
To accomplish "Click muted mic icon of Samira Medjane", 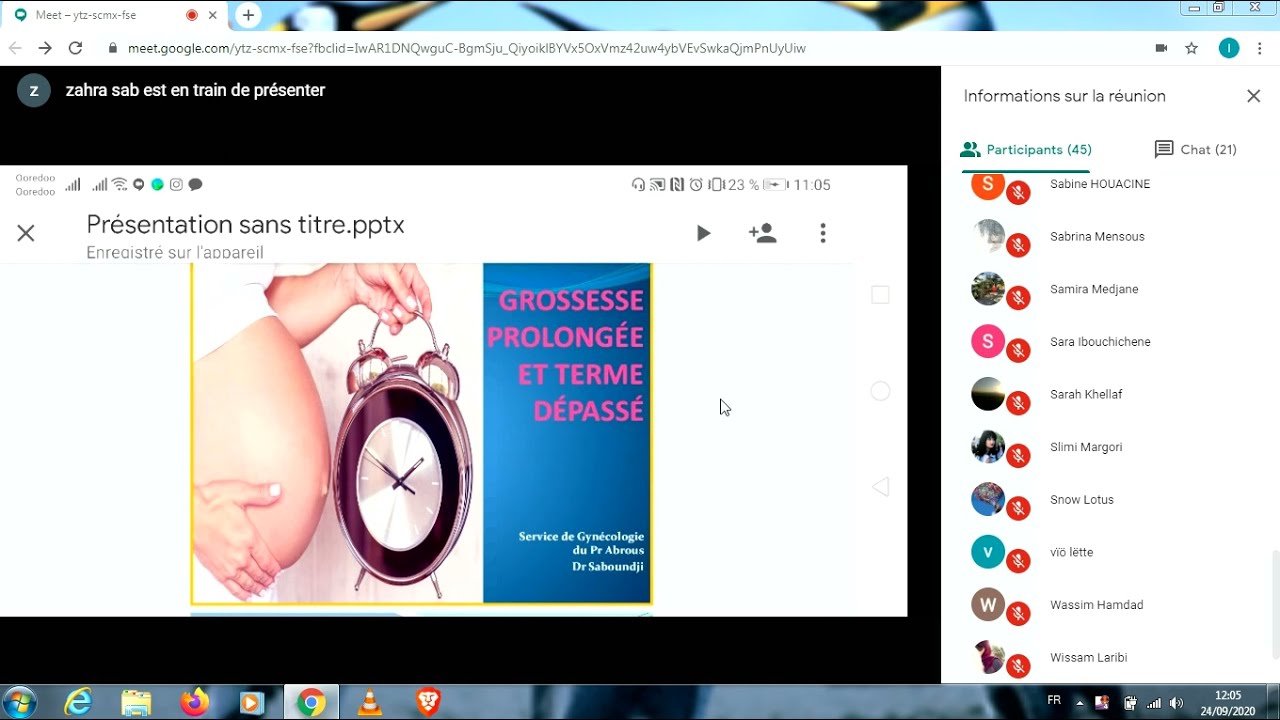I will point(1018,297).
